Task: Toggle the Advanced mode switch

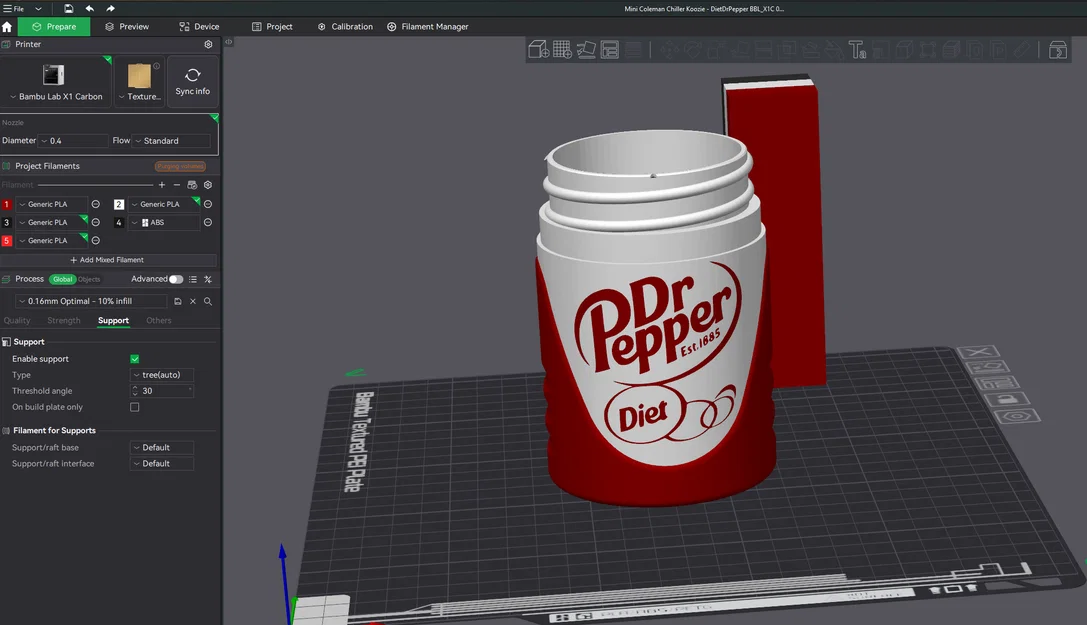Action: (x=176, y=279)
